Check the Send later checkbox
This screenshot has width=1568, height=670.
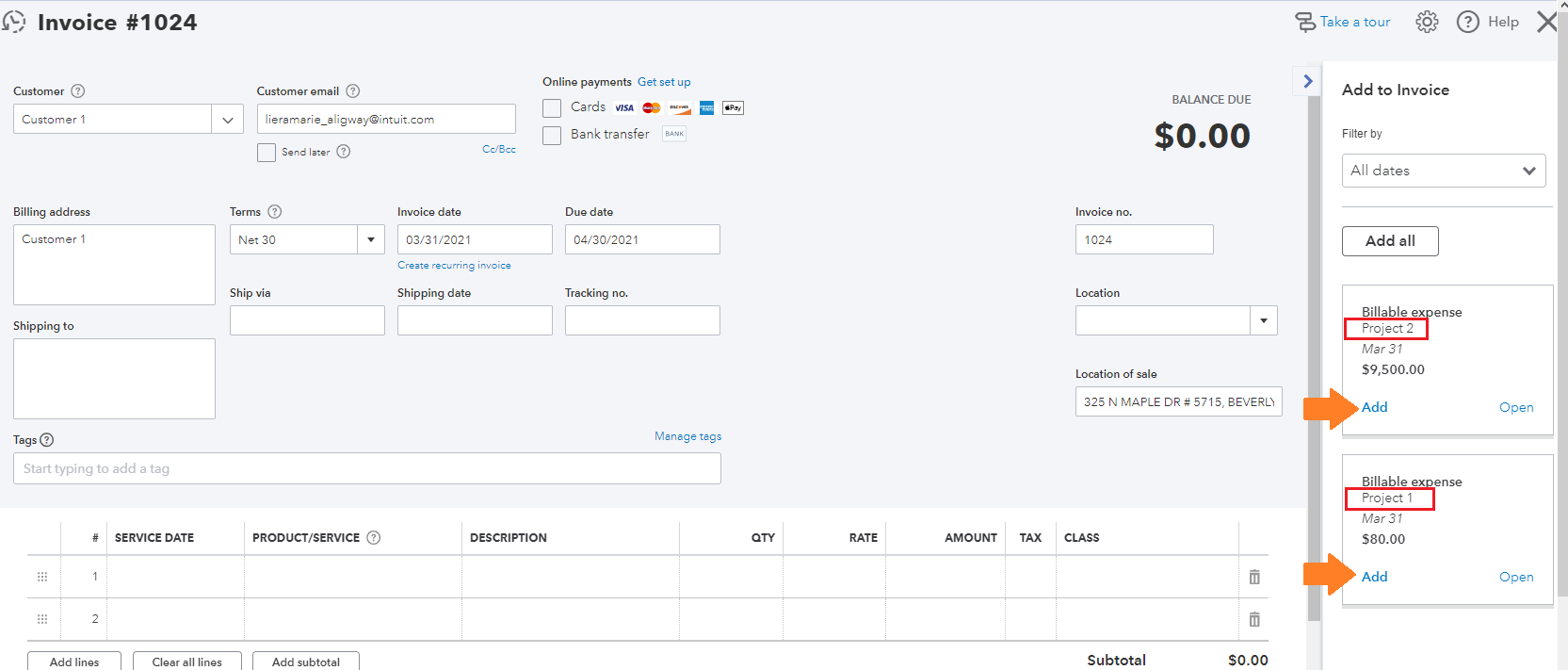(267, 153)
